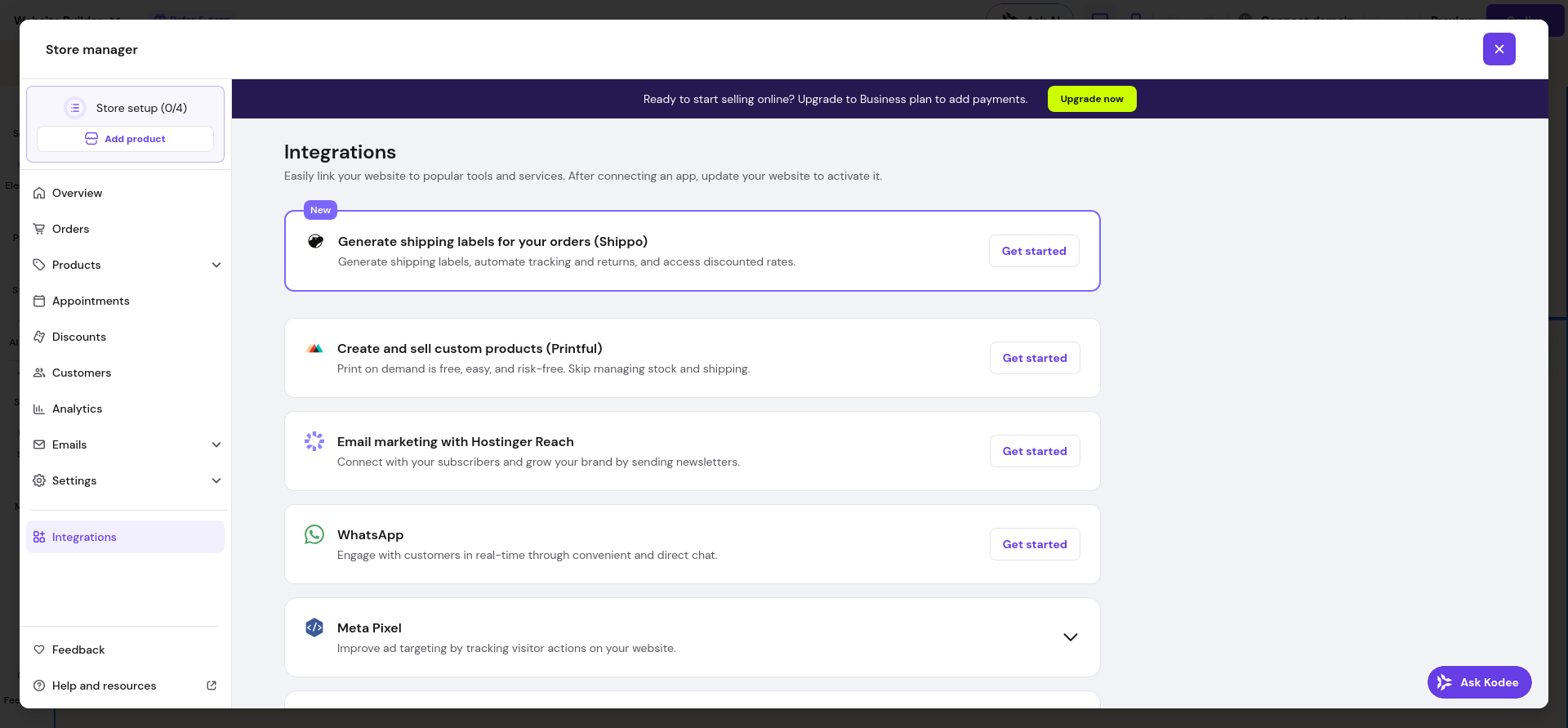Click the New badge on Shippo card
This screenshot has height=728, width=1568.
click(320, 210)
